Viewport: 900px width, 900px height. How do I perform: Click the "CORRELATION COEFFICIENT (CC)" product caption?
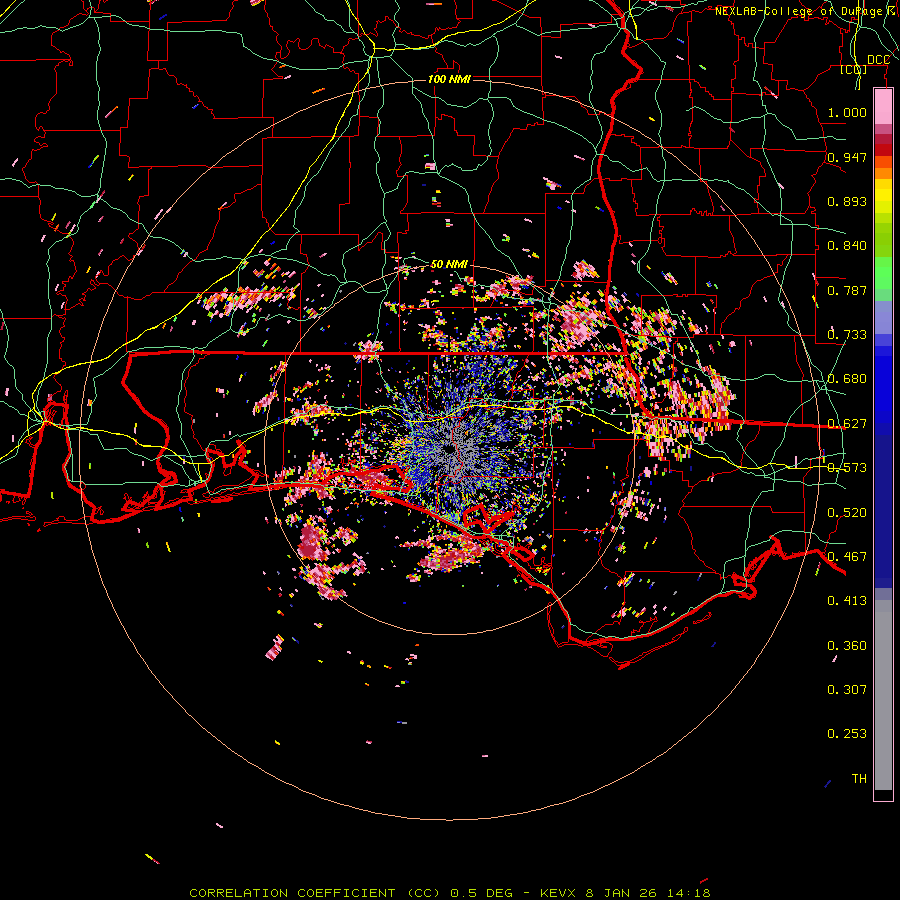pos(315,893)
